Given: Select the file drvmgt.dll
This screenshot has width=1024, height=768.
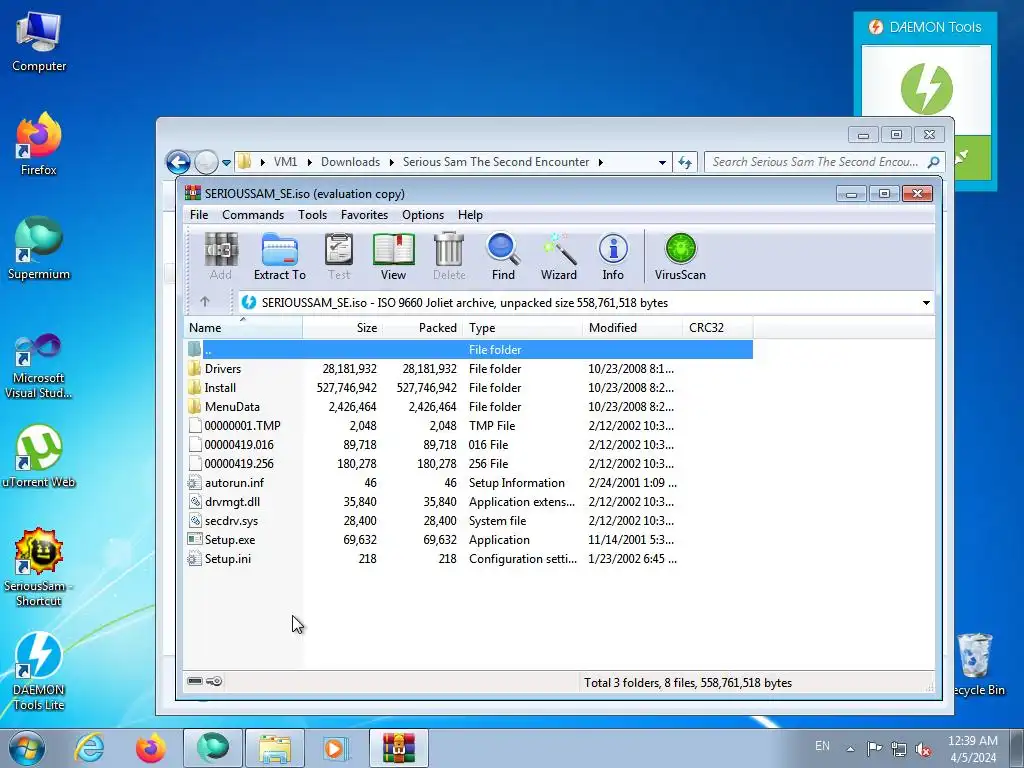Looking at the screenshot, I should 468,502.
